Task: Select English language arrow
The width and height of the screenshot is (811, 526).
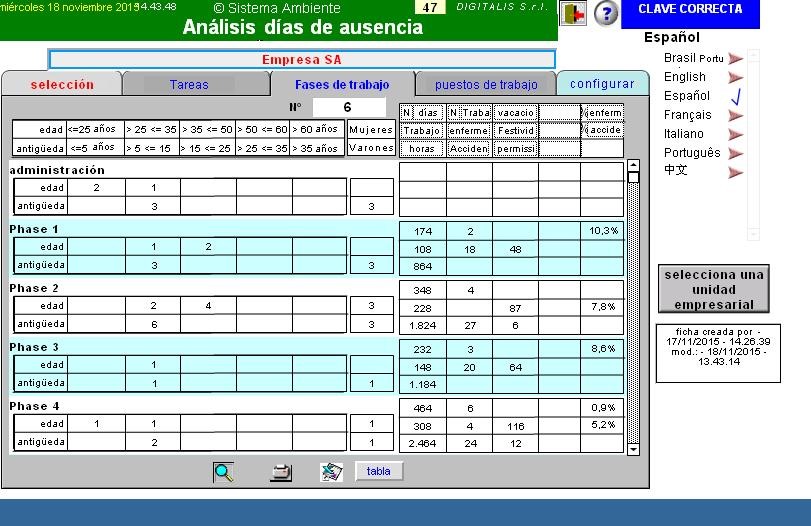Action: (735, 78)
